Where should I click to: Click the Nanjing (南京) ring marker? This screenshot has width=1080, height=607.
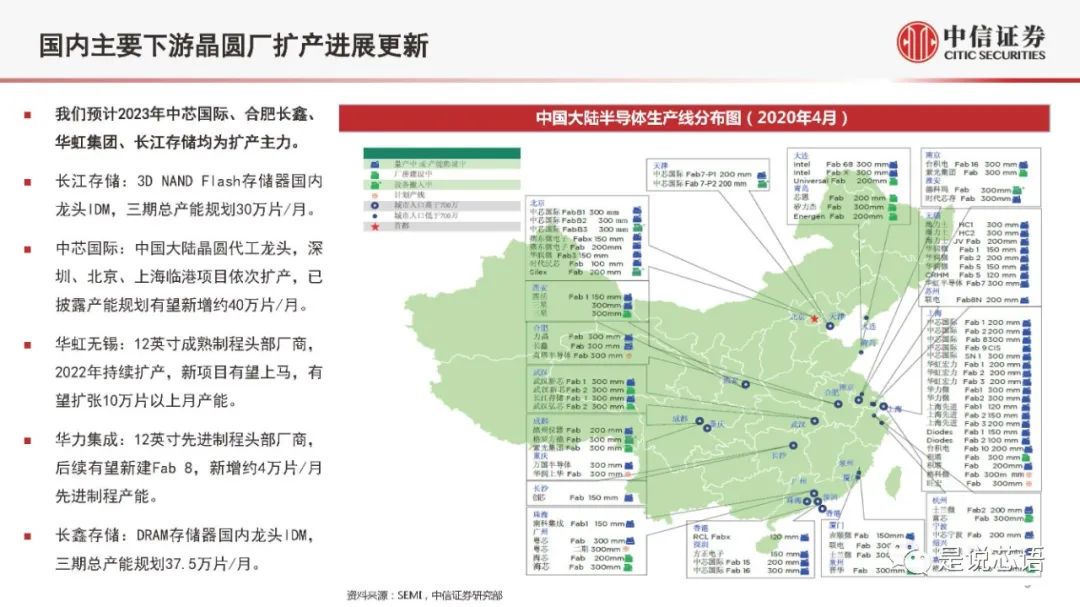(858, 400)
